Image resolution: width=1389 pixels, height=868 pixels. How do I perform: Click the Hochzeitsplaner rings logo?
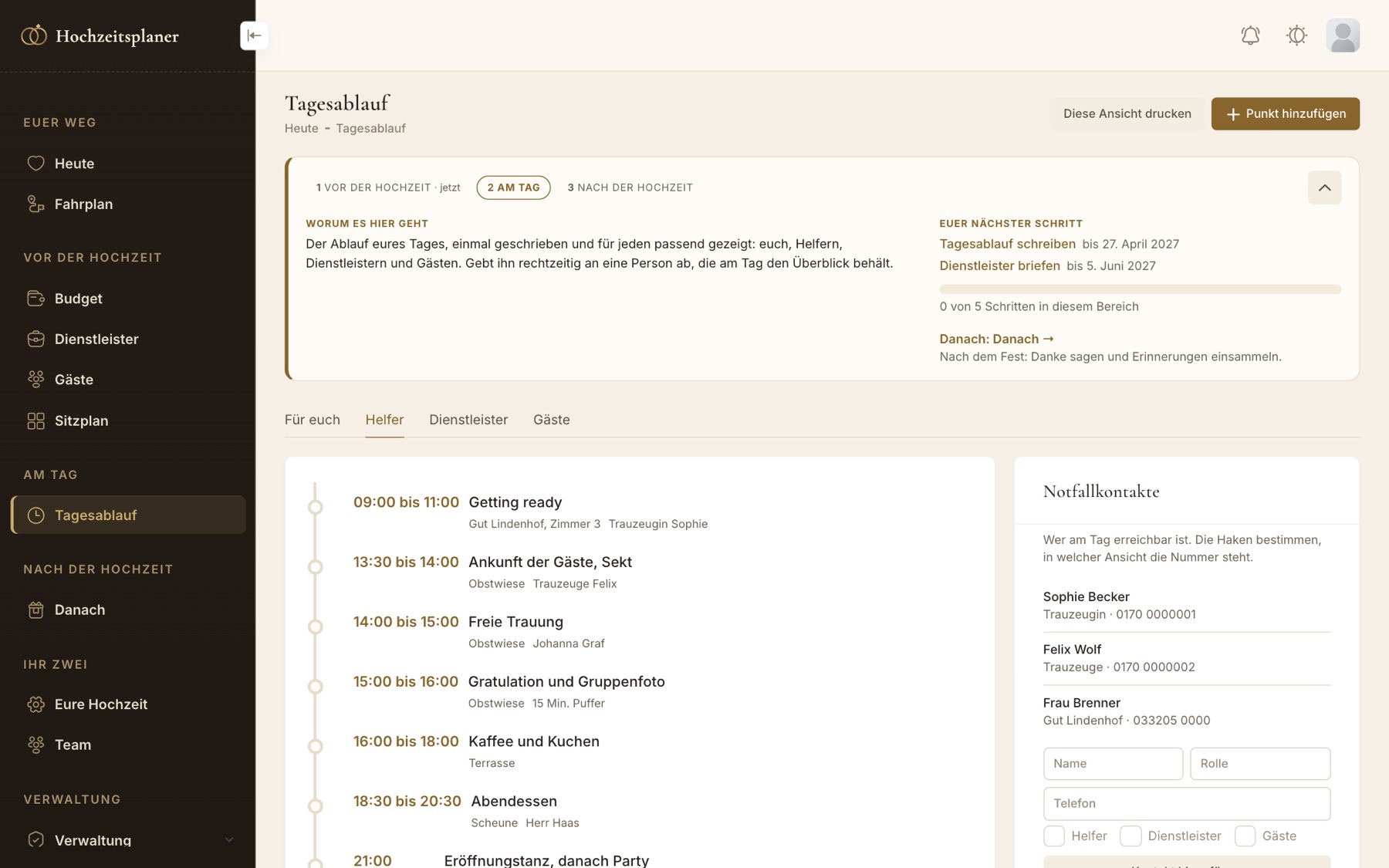pos(34,35)
